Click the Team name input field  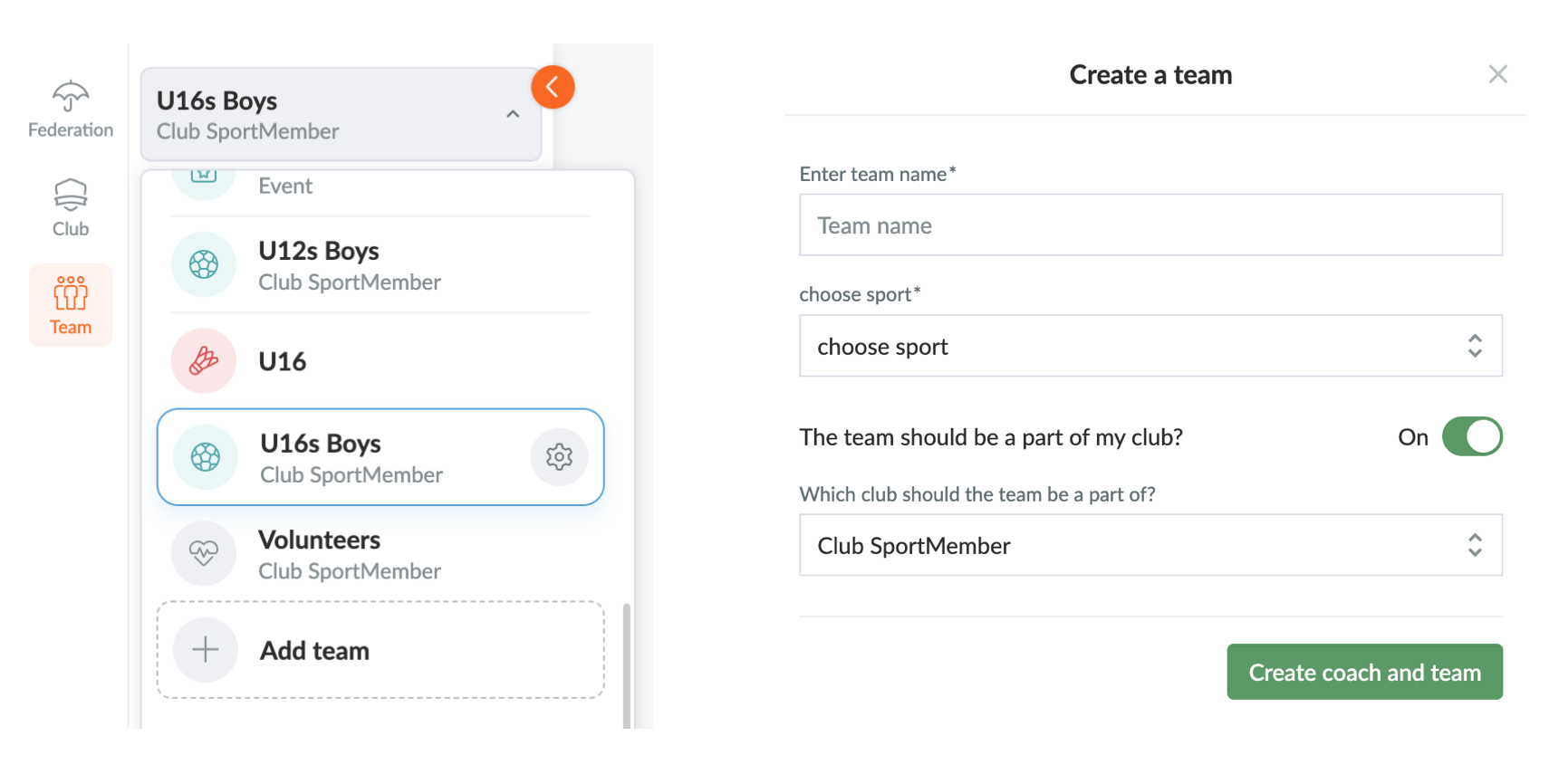point(1150,225)
